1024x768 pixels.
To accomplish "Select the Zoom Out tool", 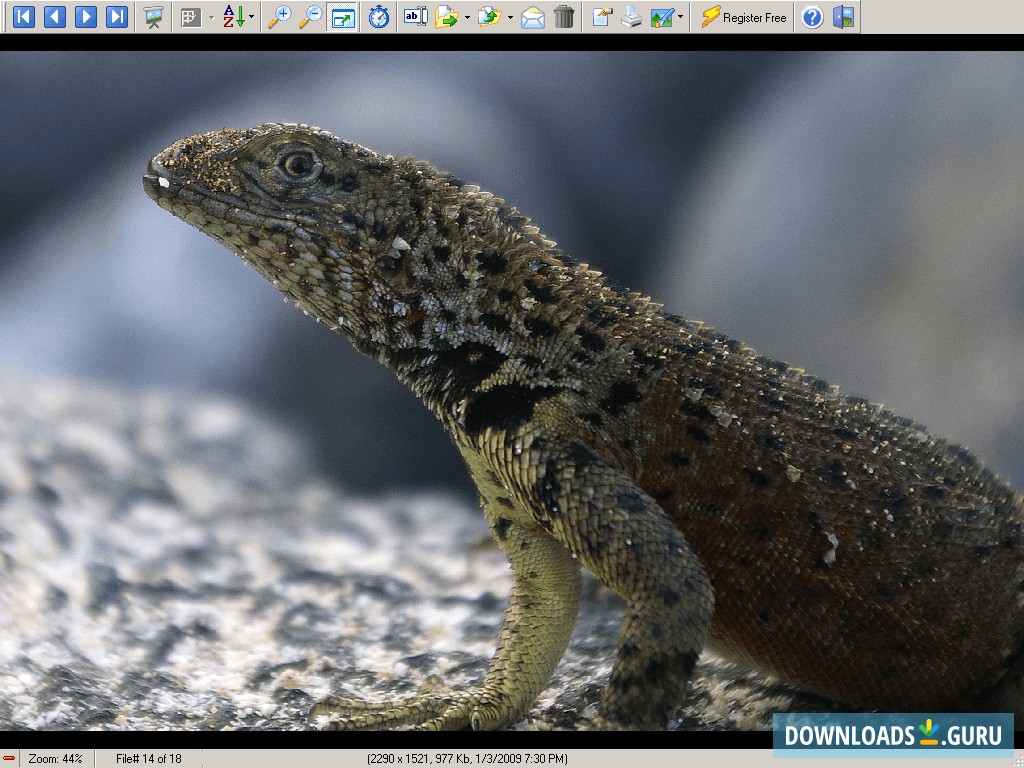I will point(311,16).
